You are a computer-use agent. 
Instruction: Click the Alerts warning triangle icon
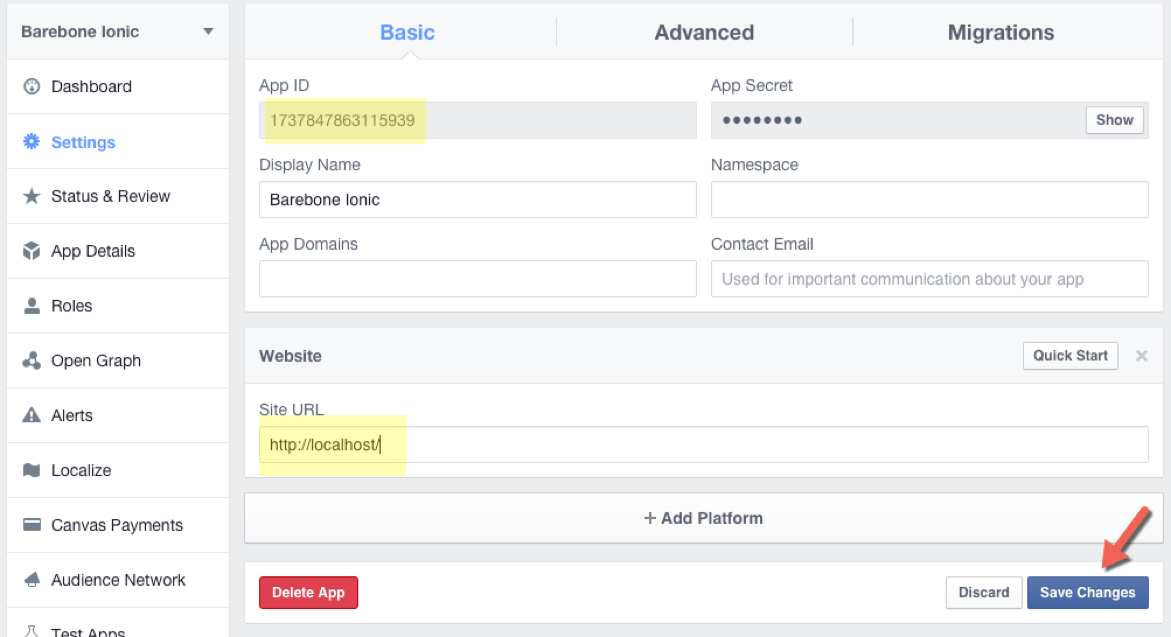coord(31,415)
